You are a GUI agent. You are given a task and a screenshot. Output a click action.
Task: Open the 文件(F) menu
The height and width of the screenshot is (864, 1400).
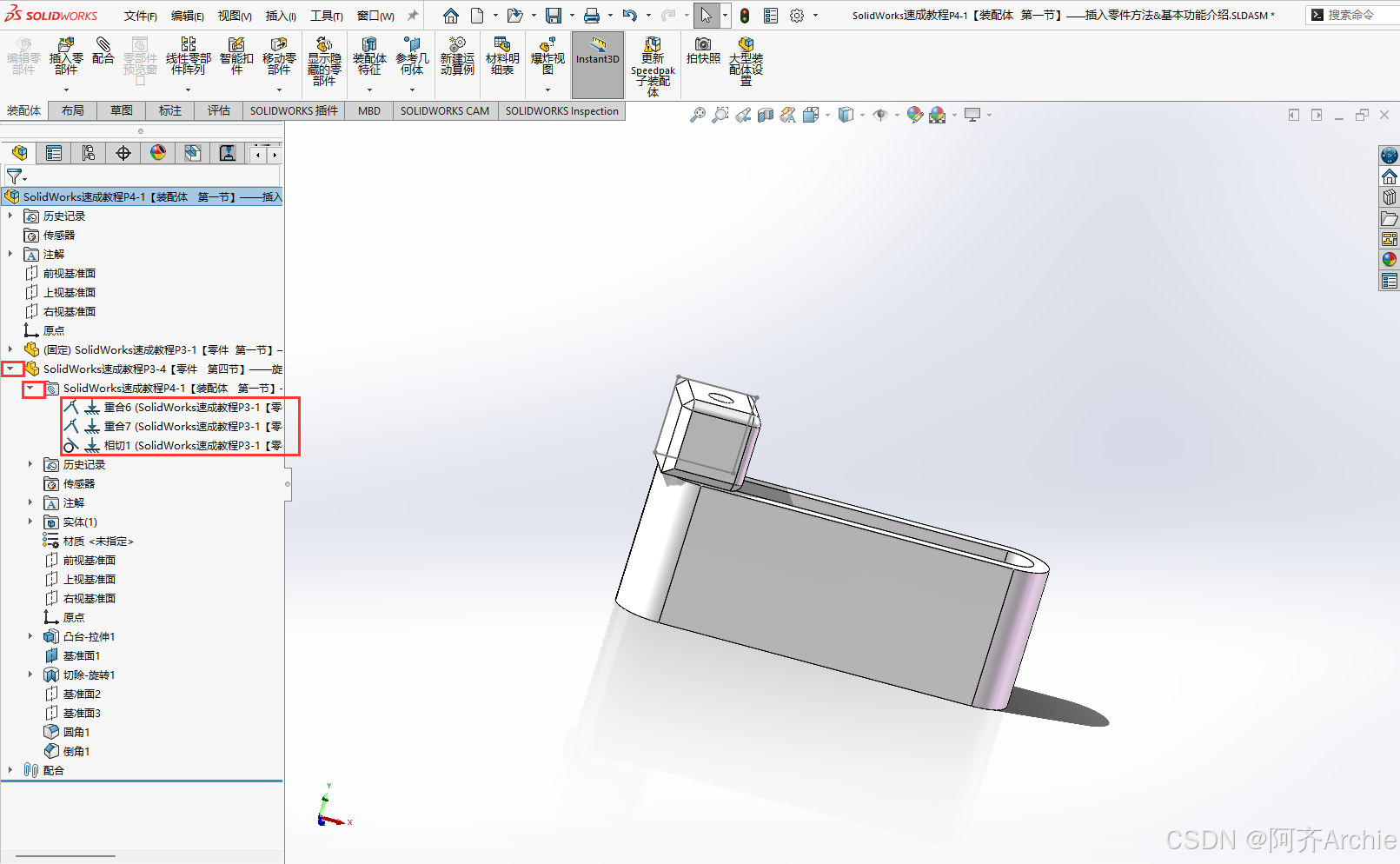(140, 16)
